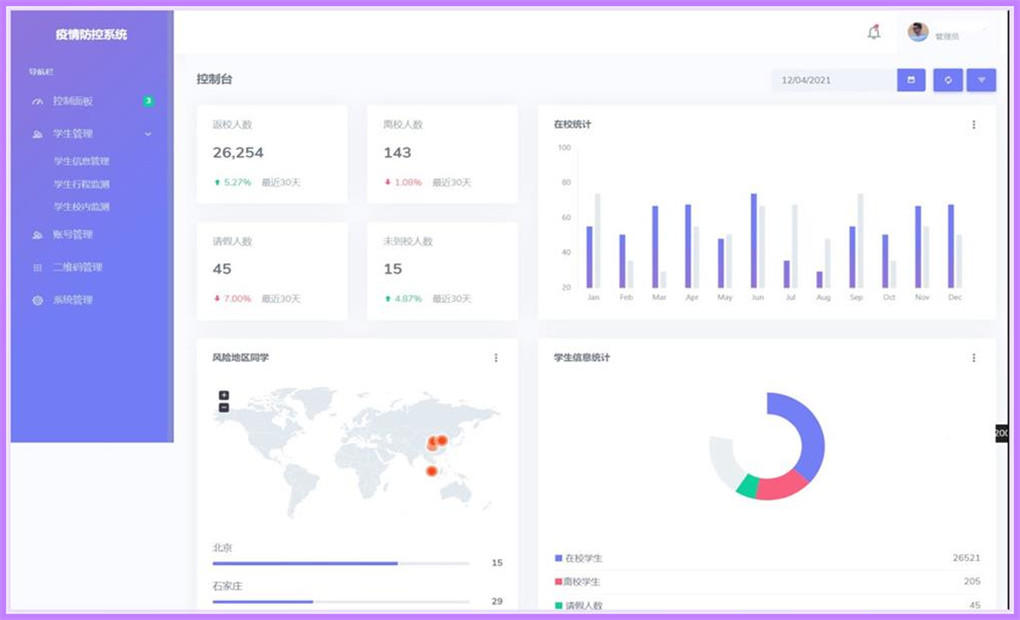Image resolution: width=1020 pixels, height=620 pixels.
Task: Click the red segment of the donut chart
Action: coord(782,485)
